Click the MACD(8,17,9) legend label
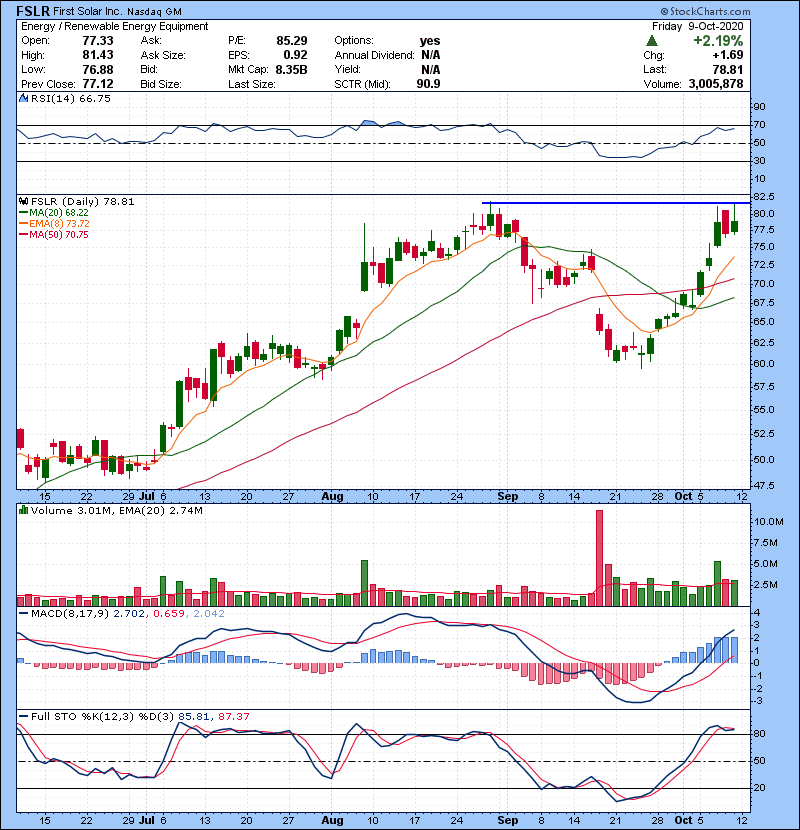 [x=70, y=613]
